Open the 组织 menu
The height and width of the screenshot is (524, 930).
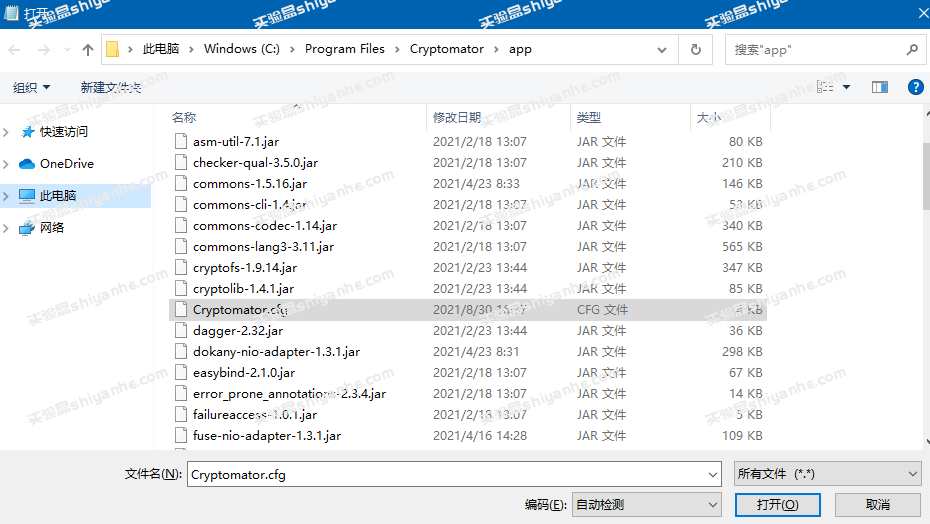tap(31, 88)
